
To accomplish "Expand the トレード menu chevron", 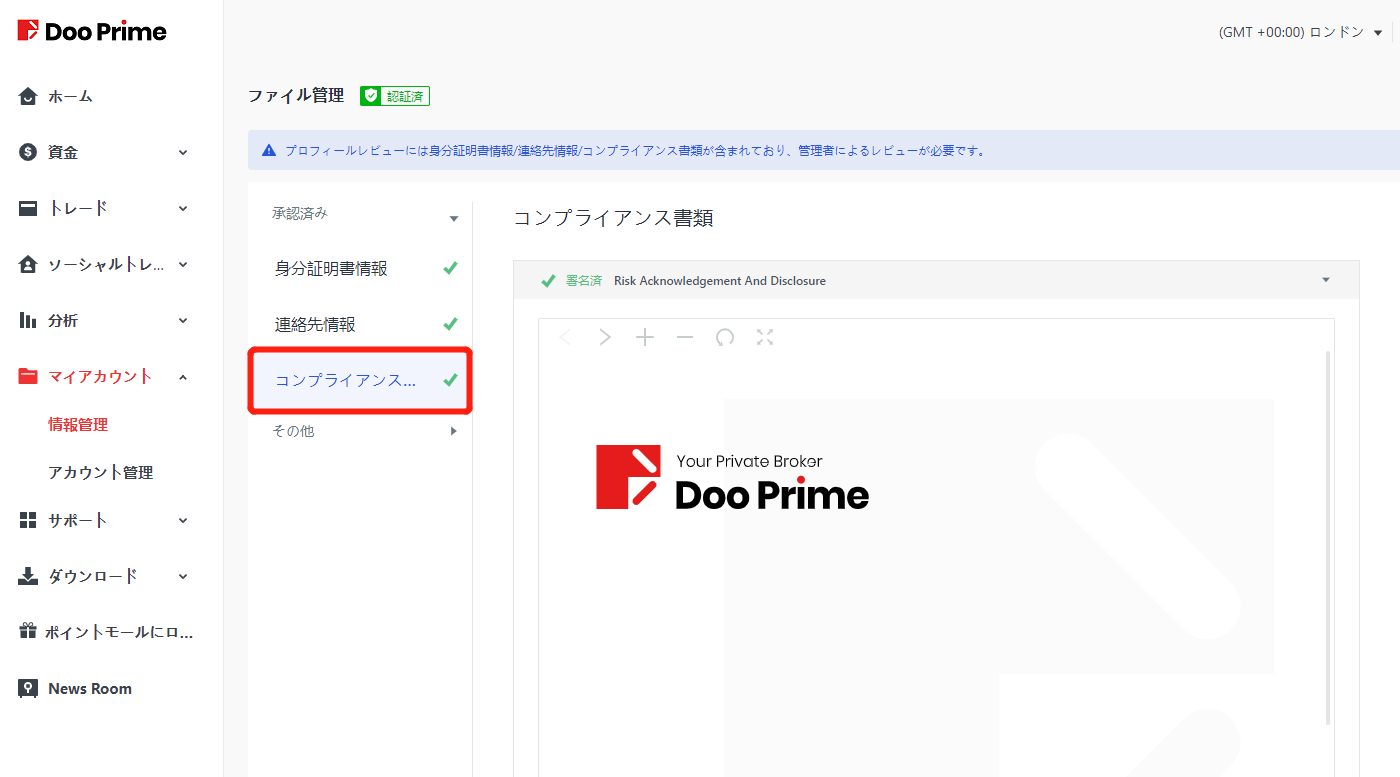I will [183, 208].
